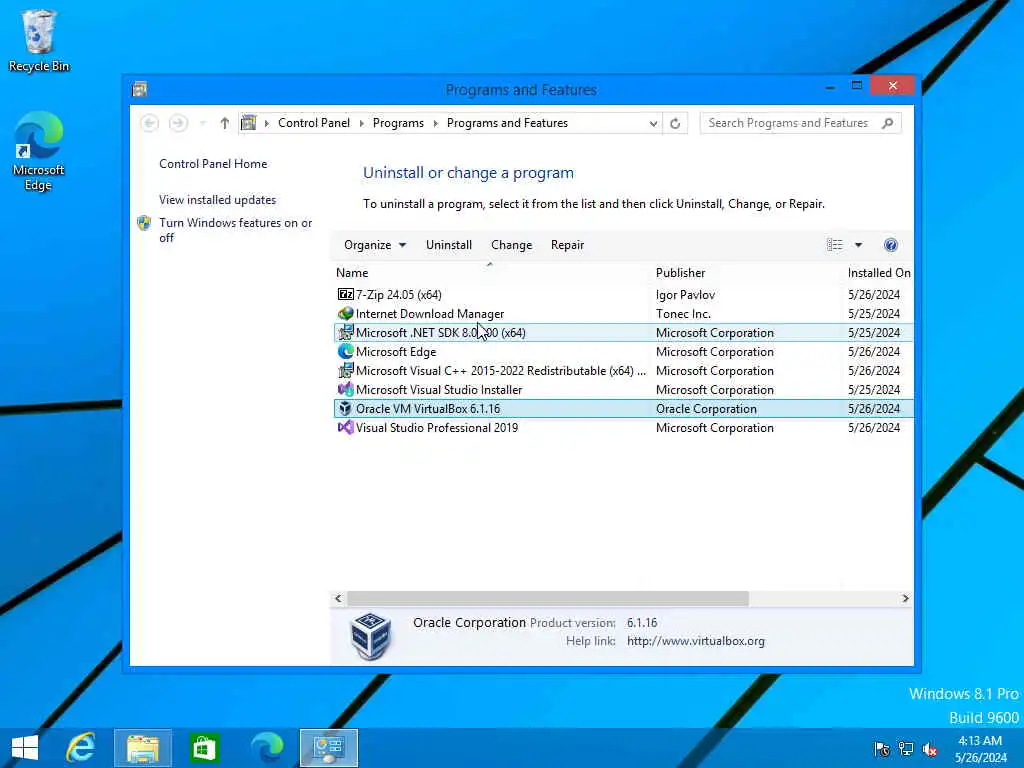Select the 7-Zip 24.05 (x64) entry
The height and width of the screenshot is (768, 1024).
tap(624, 295)
